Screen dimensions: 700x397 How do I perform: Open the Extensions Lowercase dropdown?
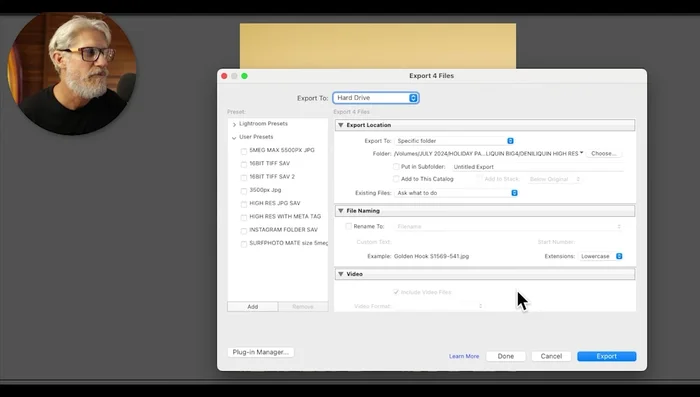point(601,256)
